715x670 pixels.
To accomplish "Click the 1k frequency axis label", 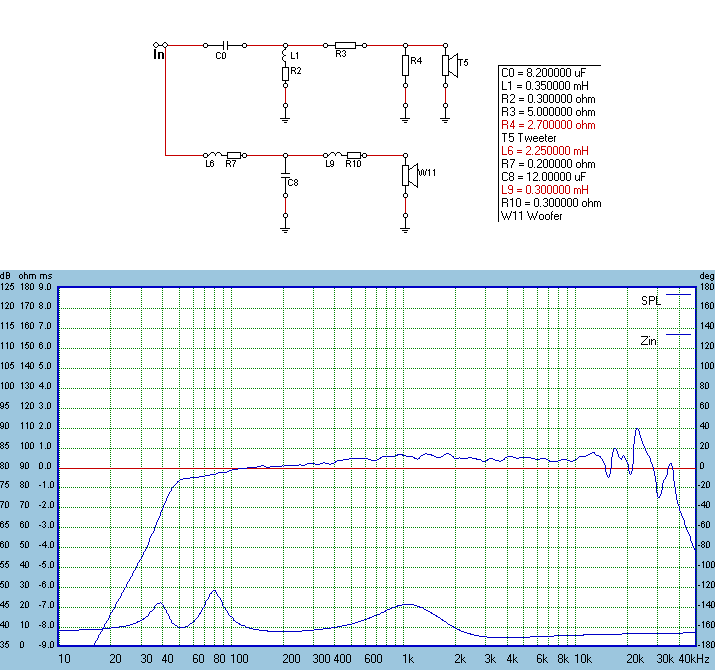I will point(407,660).
